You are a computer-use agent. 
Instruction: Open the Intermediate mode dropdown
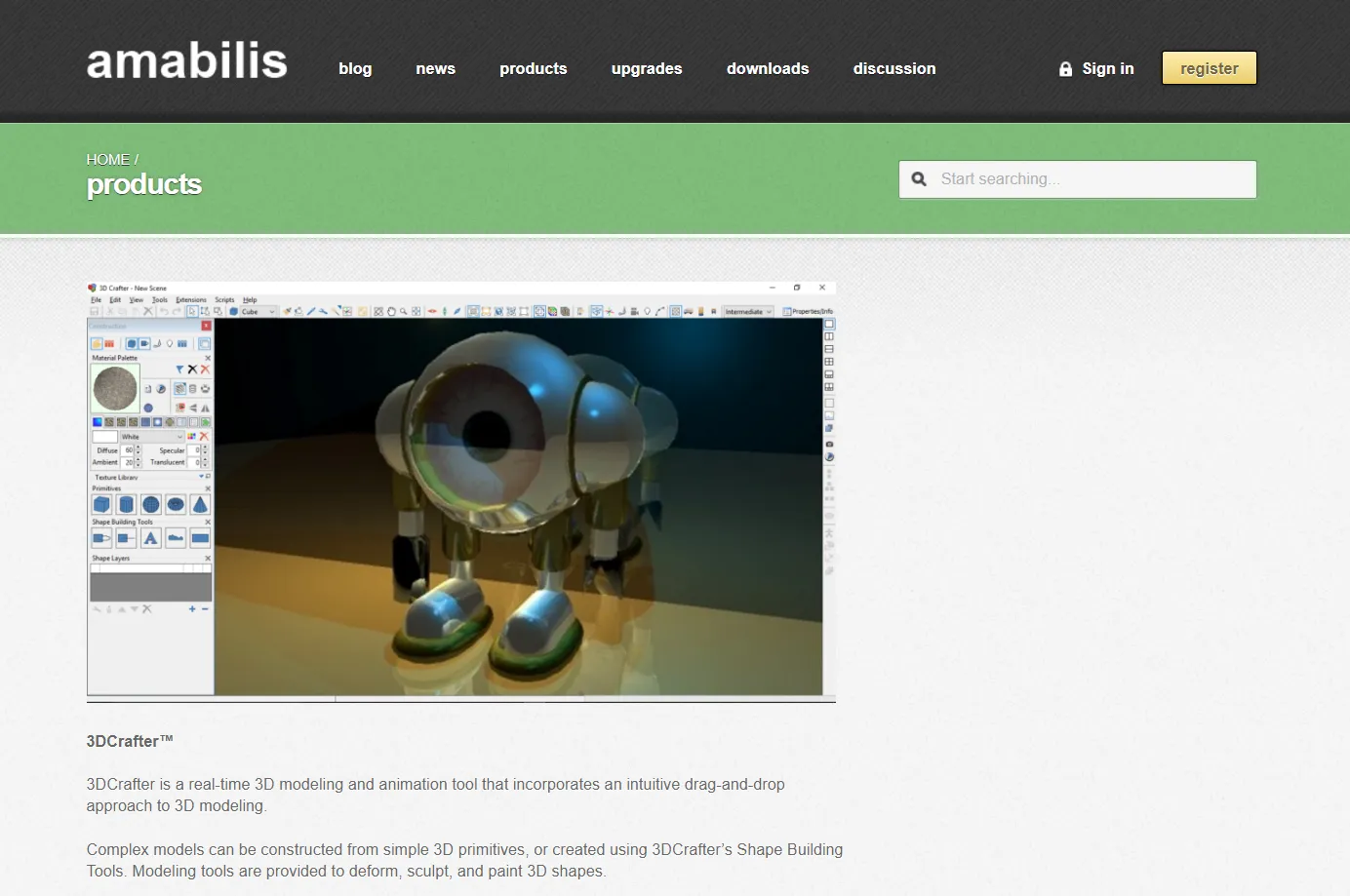point(748,312)
